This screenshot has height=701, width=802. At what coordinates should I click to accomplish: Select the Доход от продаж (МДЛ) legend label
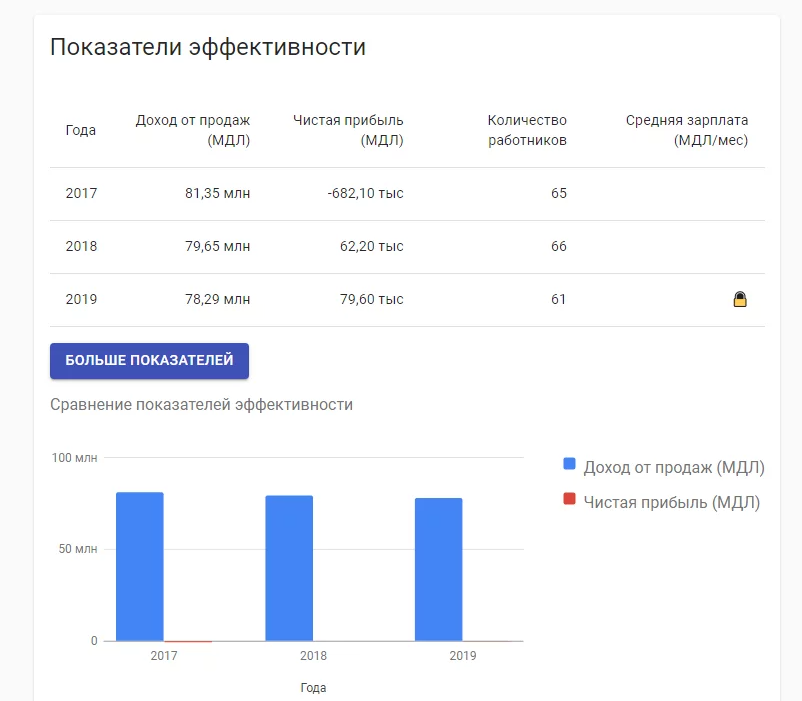[674, 467]
